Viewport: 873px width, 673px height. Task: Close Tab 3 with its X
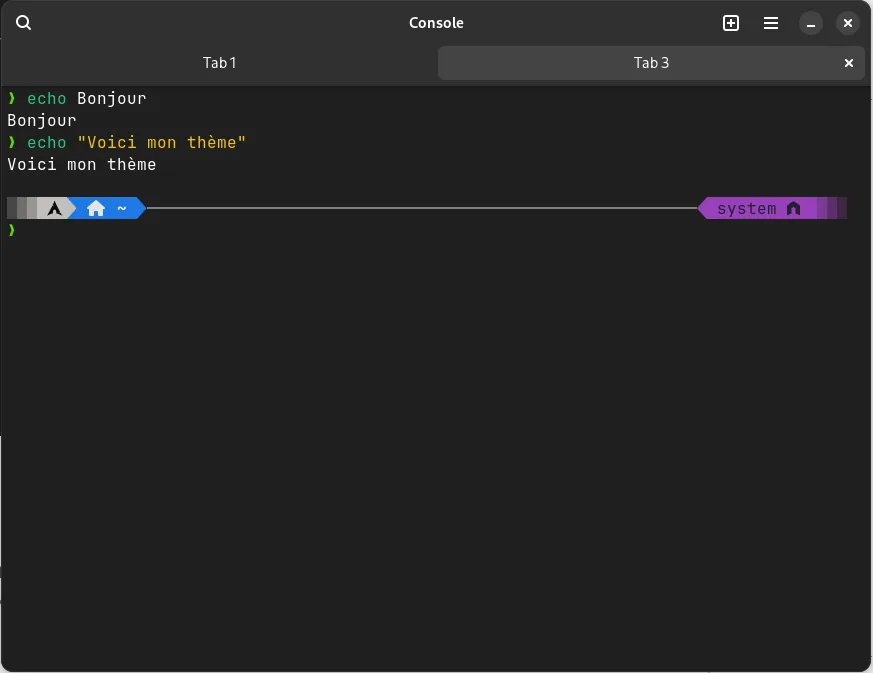(x=849, y=63)
